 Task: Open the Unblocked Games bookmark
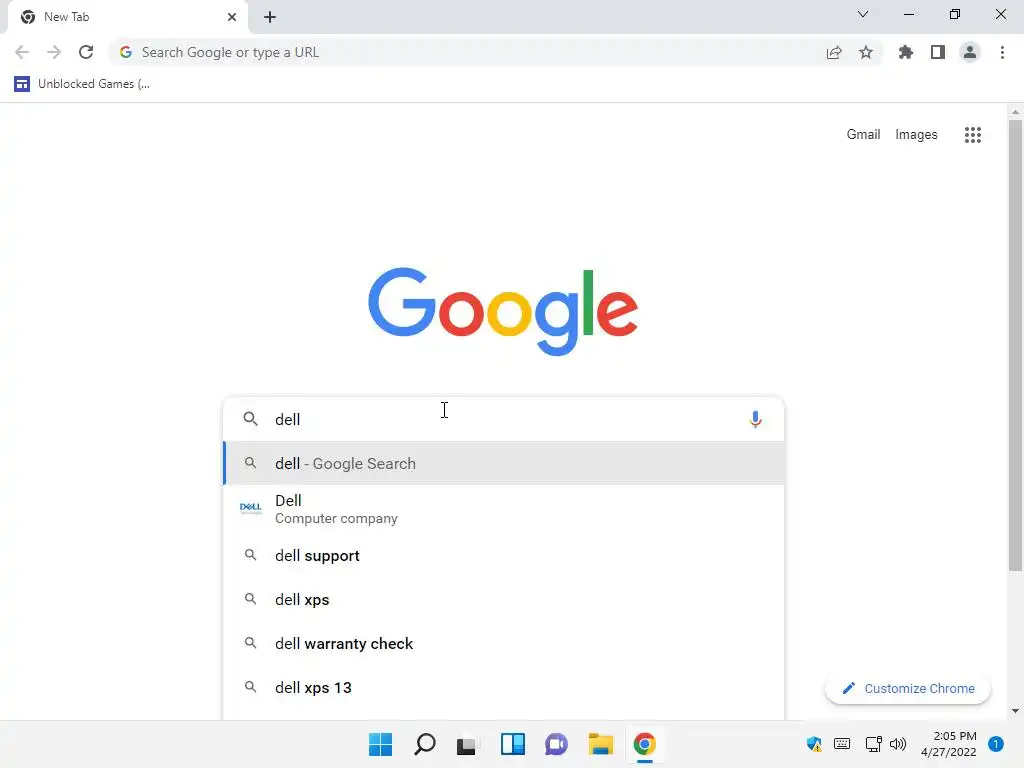click(82, 84)
